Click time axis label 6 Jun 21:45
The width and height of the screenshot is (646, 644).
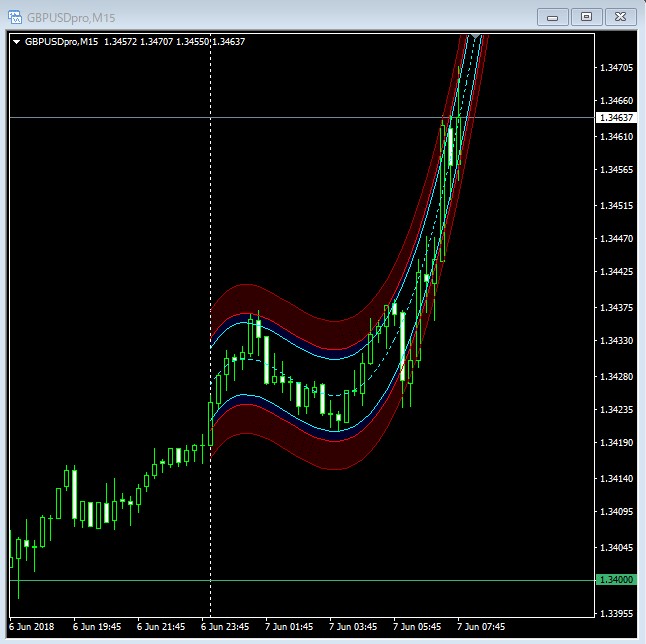[161, 627]
